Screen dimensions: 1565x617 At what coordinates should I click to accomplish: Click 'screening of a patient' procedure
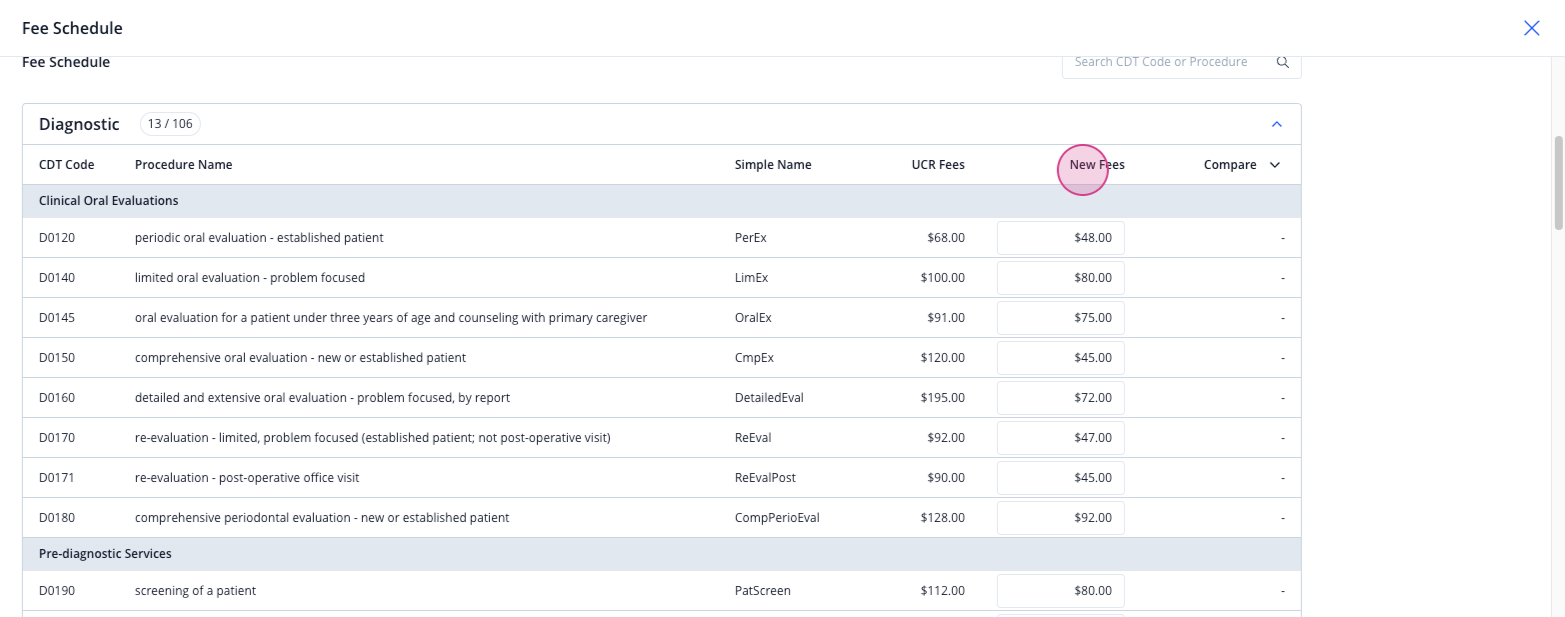195,591
